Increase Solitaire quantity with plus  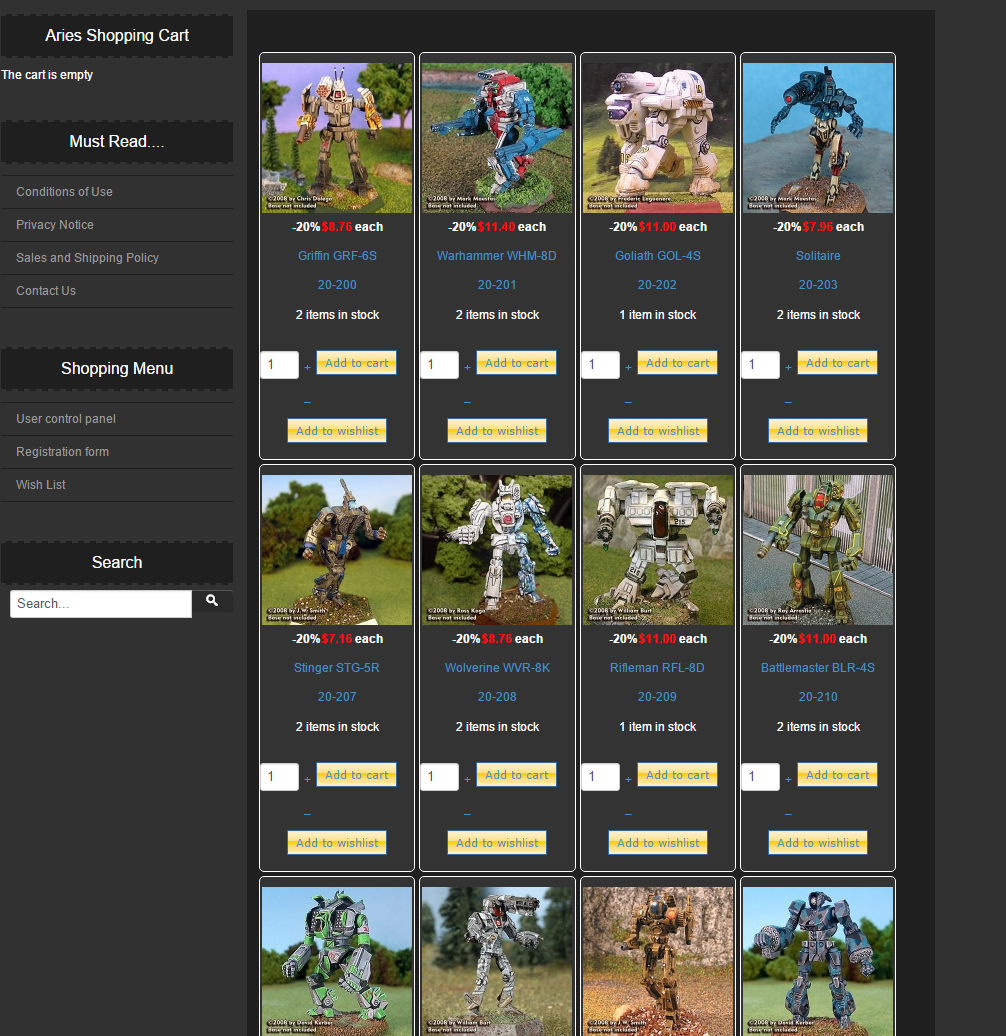(x=788, y=367)
